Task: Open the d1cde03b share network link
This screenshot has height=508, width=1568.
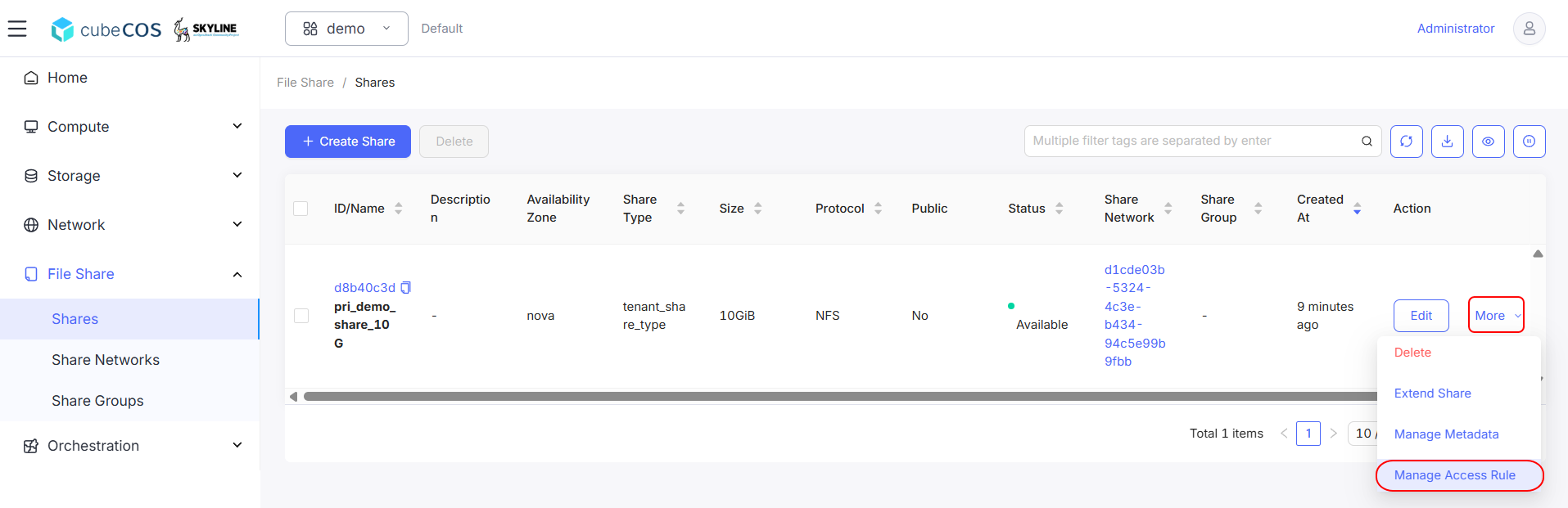Action: (x=1134, y=316)
